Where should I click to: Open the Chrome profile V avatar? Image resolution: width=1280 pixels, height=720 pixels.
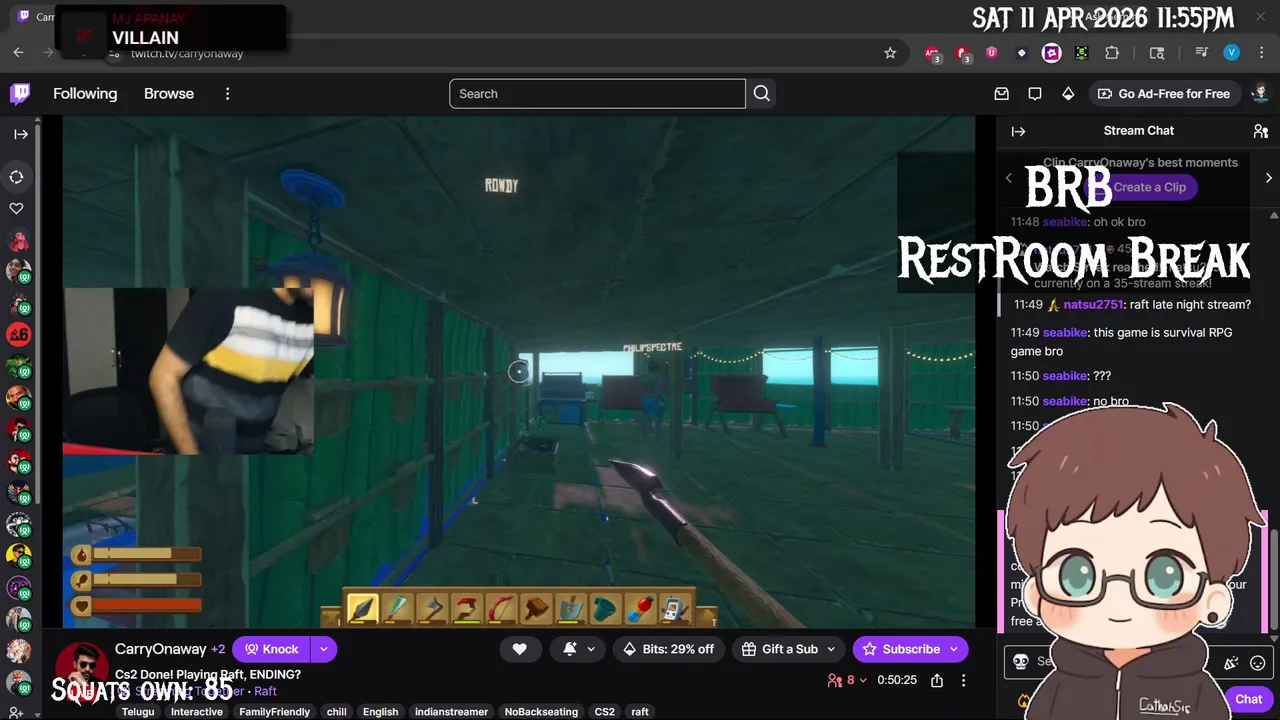(x=1232, y=53)
